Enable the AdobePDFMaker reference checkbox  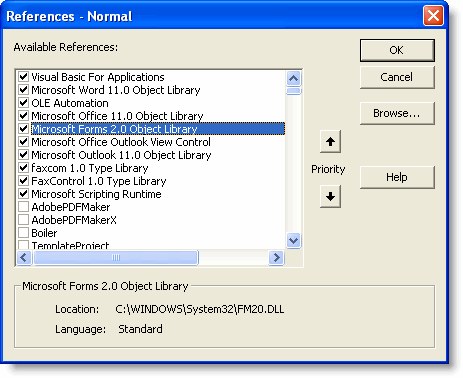(23, 207)
